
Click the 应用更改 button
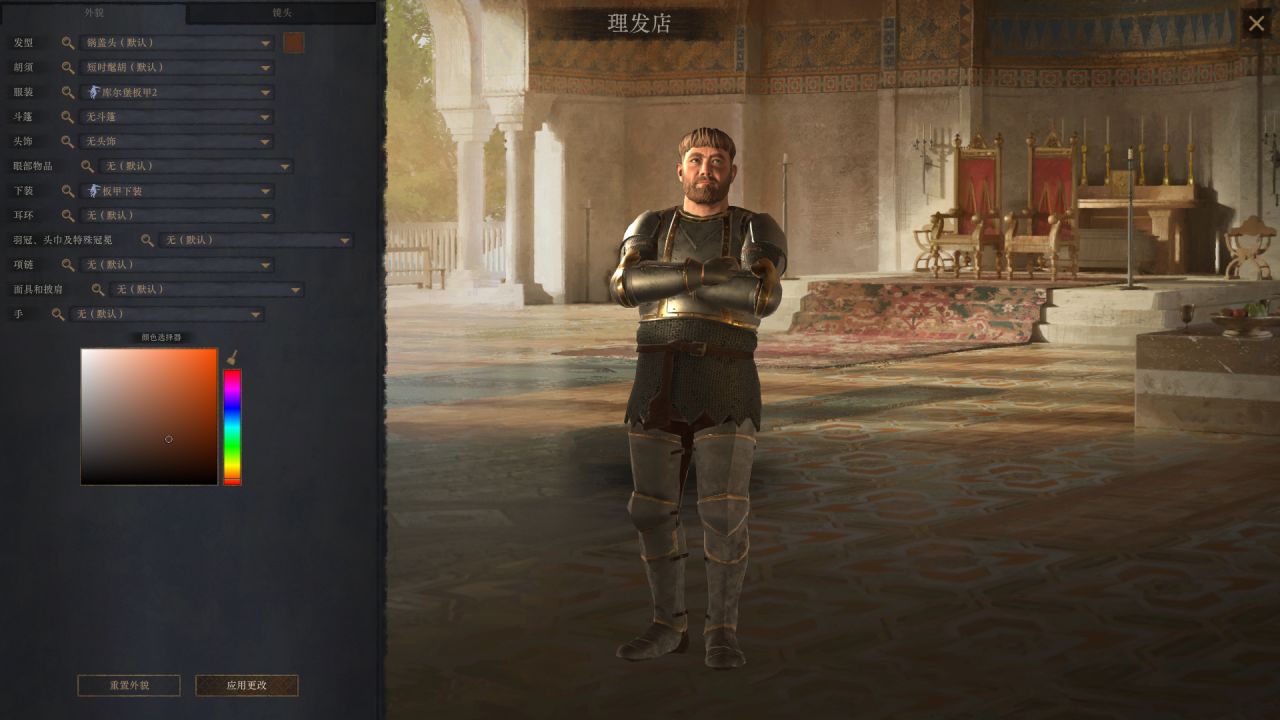tap(247, 686)
